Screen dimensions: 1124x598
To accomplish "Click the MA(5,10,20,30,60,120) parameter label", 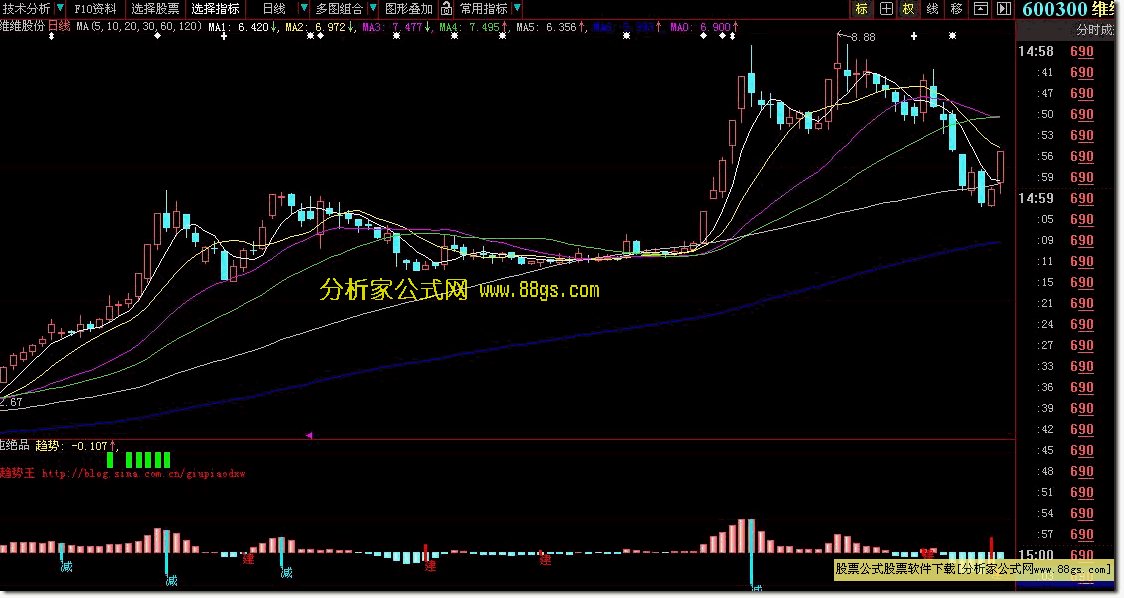I will [x=139, y=27].
